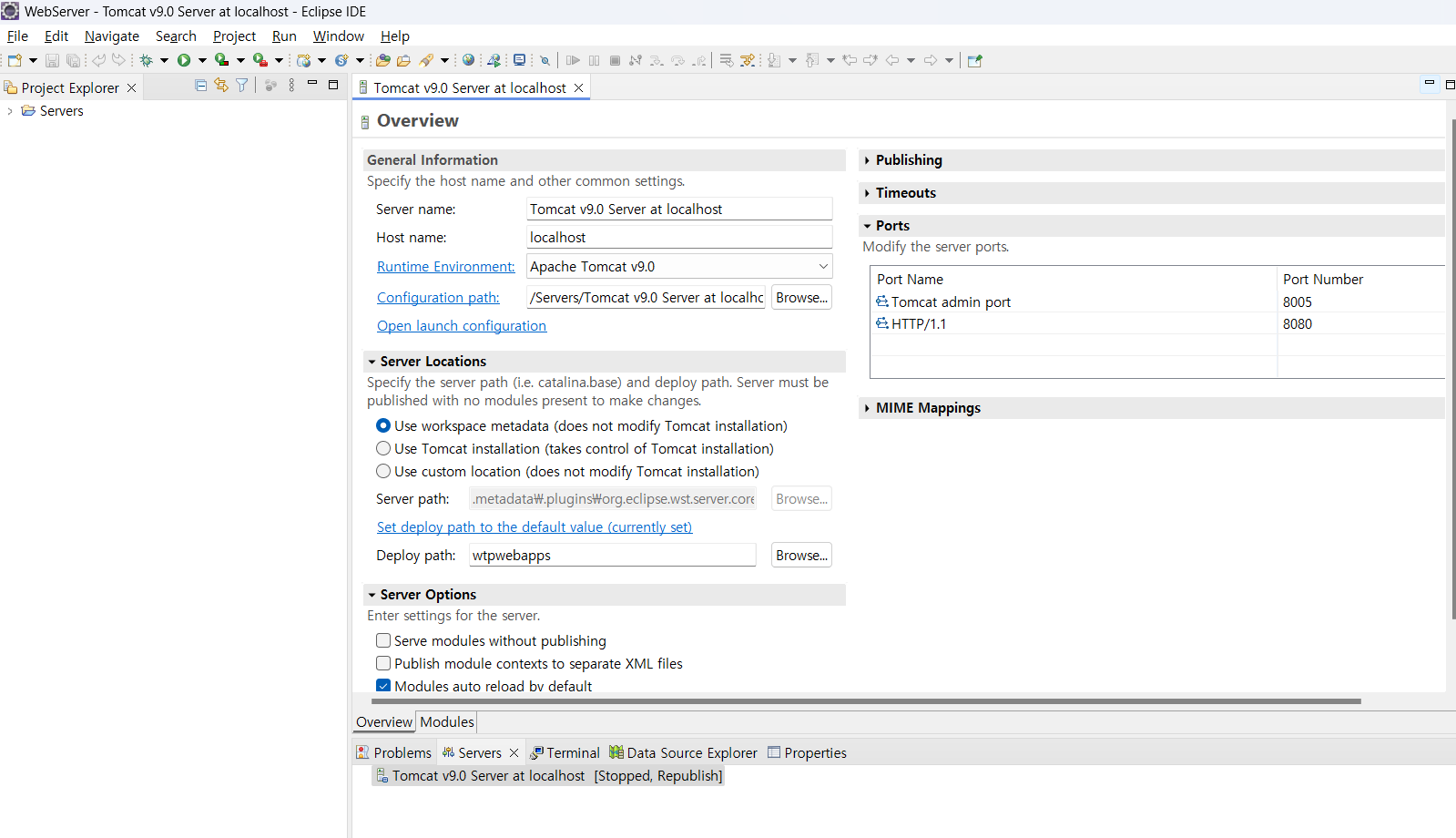This screenshot has width=1456, height=838.
Task: Click Browse next to Deploy path
Action: click(801, 556)
